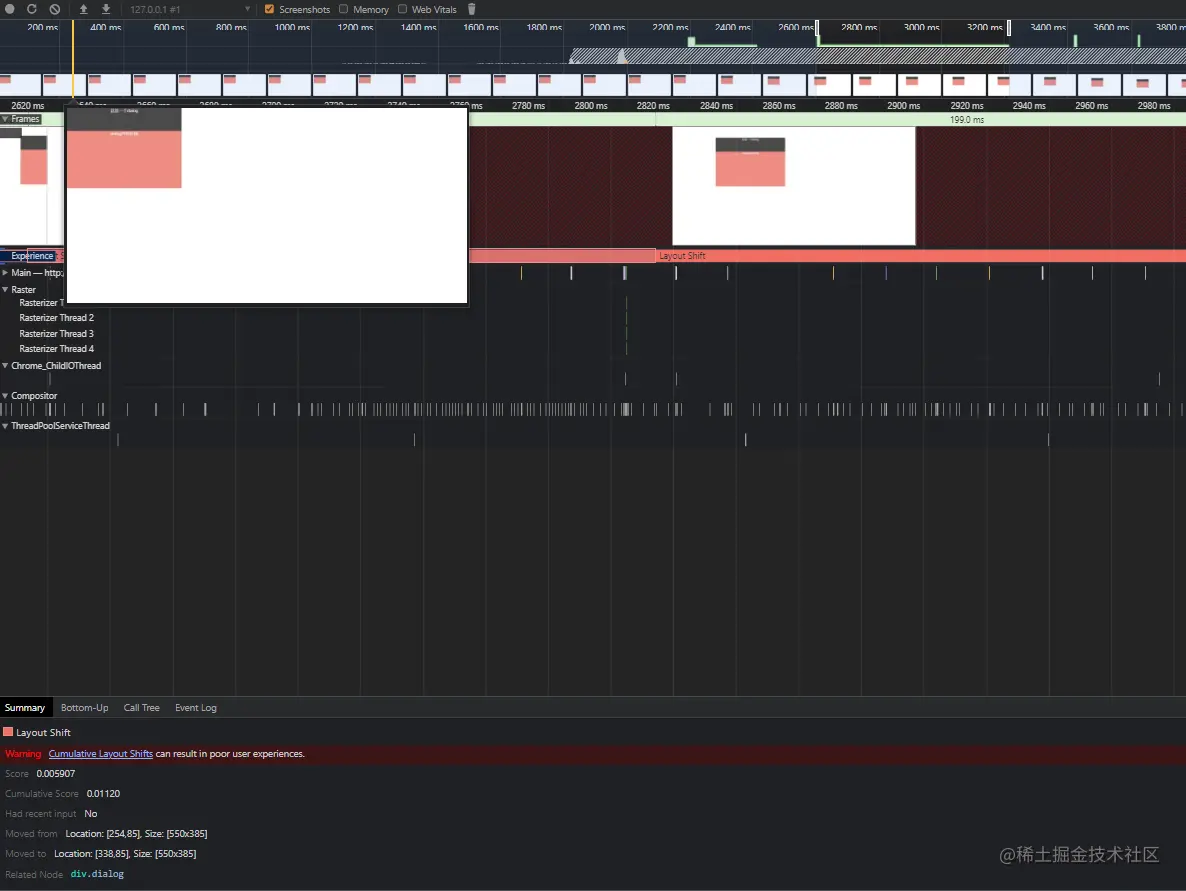Collapse the Compositor track

click(5, 396)
